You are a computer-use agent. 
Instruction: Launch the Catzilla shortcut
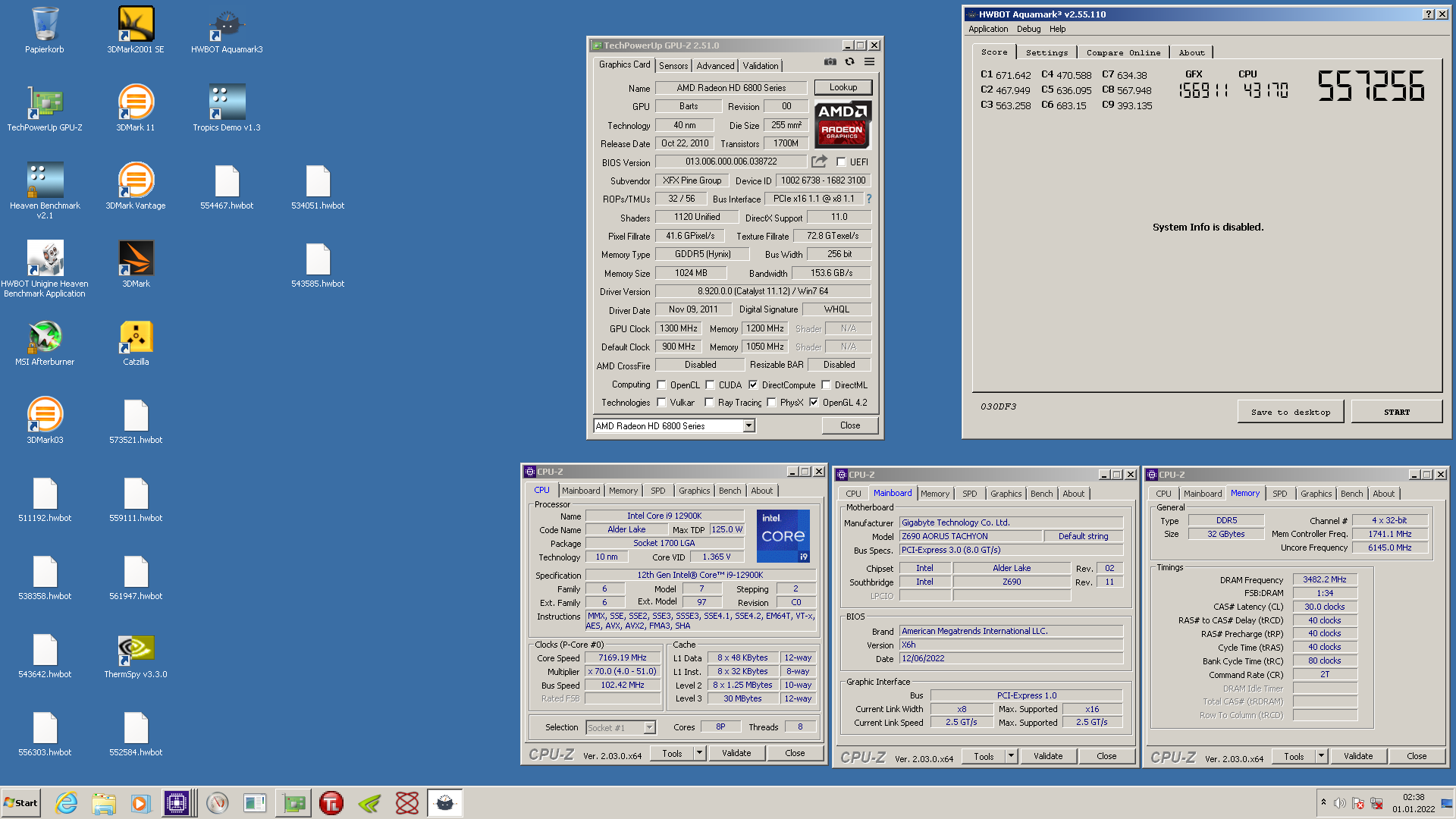pyautogui.click(x=136, y=343)
